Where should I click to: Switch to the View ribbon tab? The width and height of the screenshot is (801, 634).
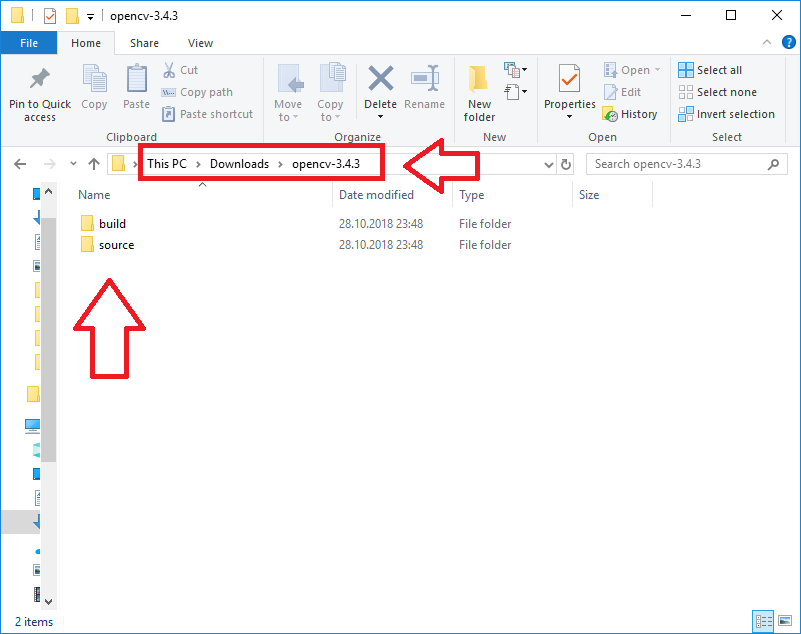point(200,43)
